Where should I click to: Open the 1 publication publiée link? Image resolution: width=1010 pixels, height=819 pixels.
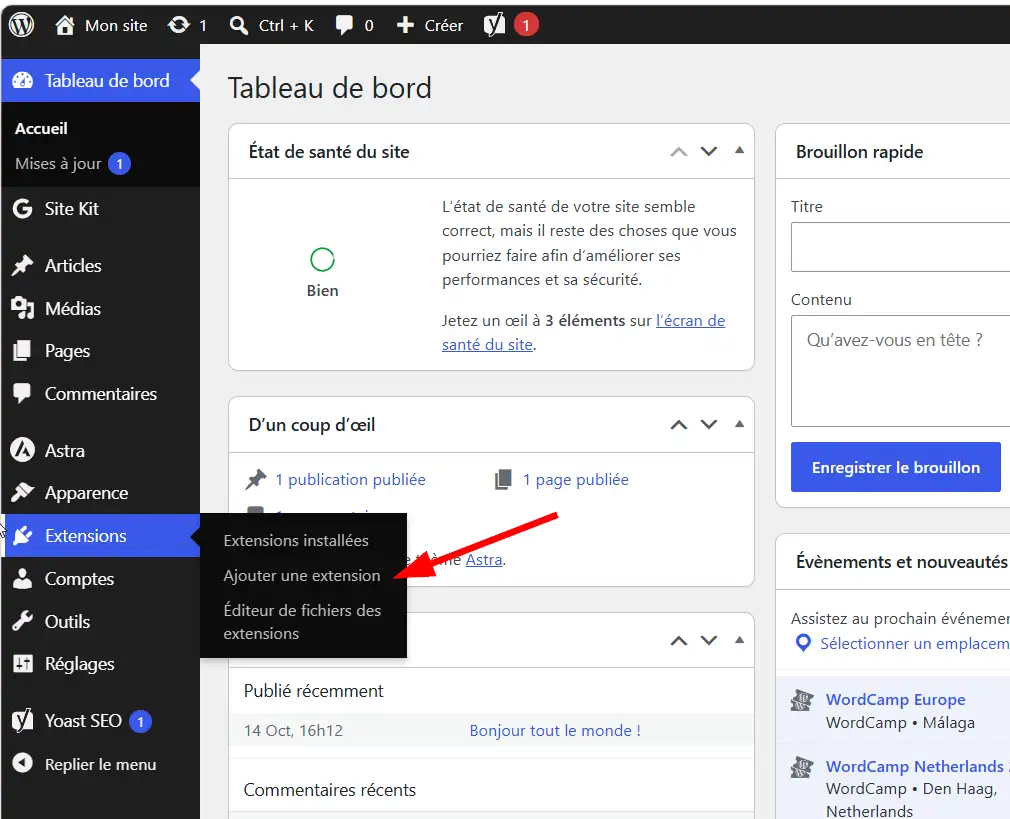(x=350, y=479)
